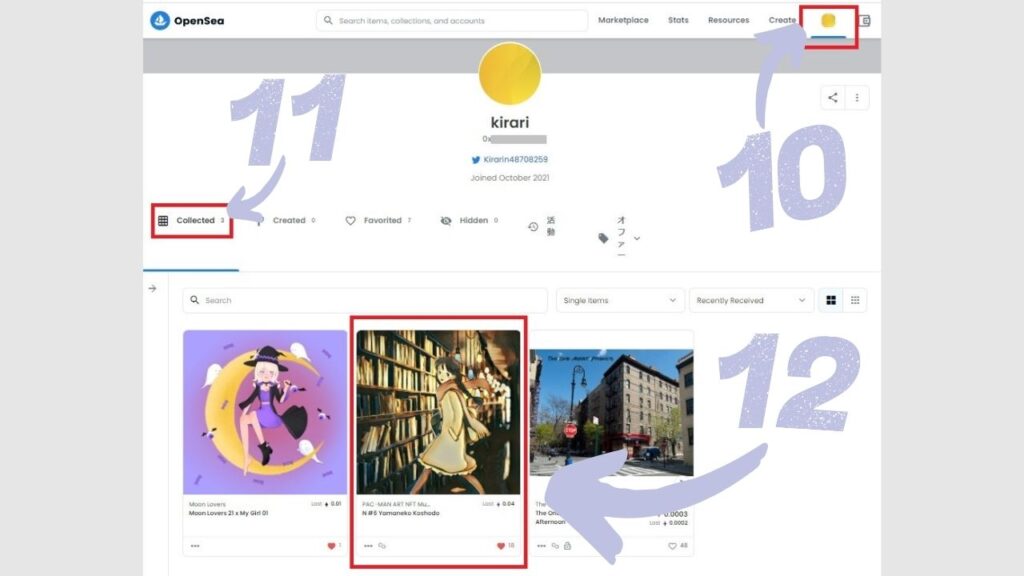
Task: Focus the collection Search field
Action: (365, 300)
